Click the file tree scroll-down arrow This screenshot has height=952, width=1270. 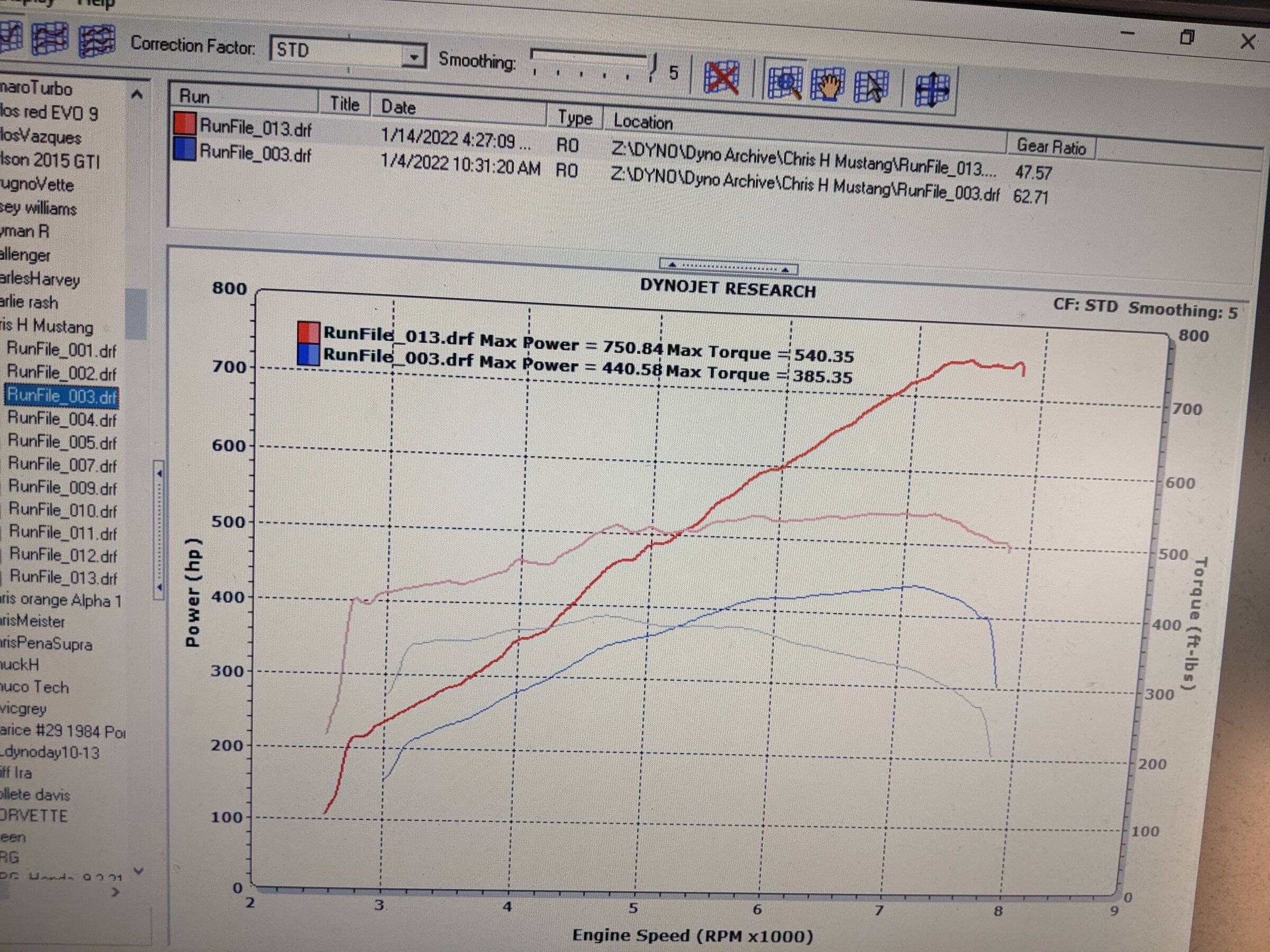pos(138,871)
